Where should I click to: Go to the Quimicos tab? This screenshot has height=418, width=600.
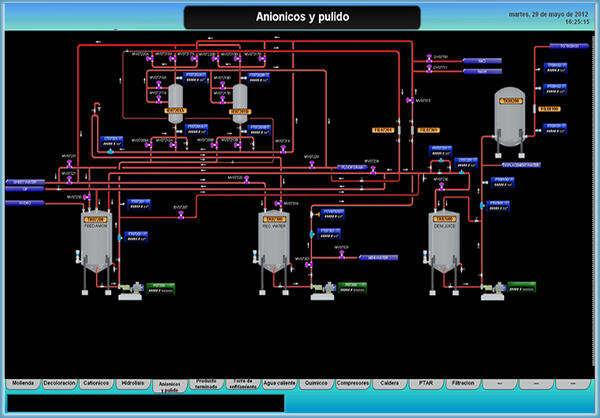(316, 384)
